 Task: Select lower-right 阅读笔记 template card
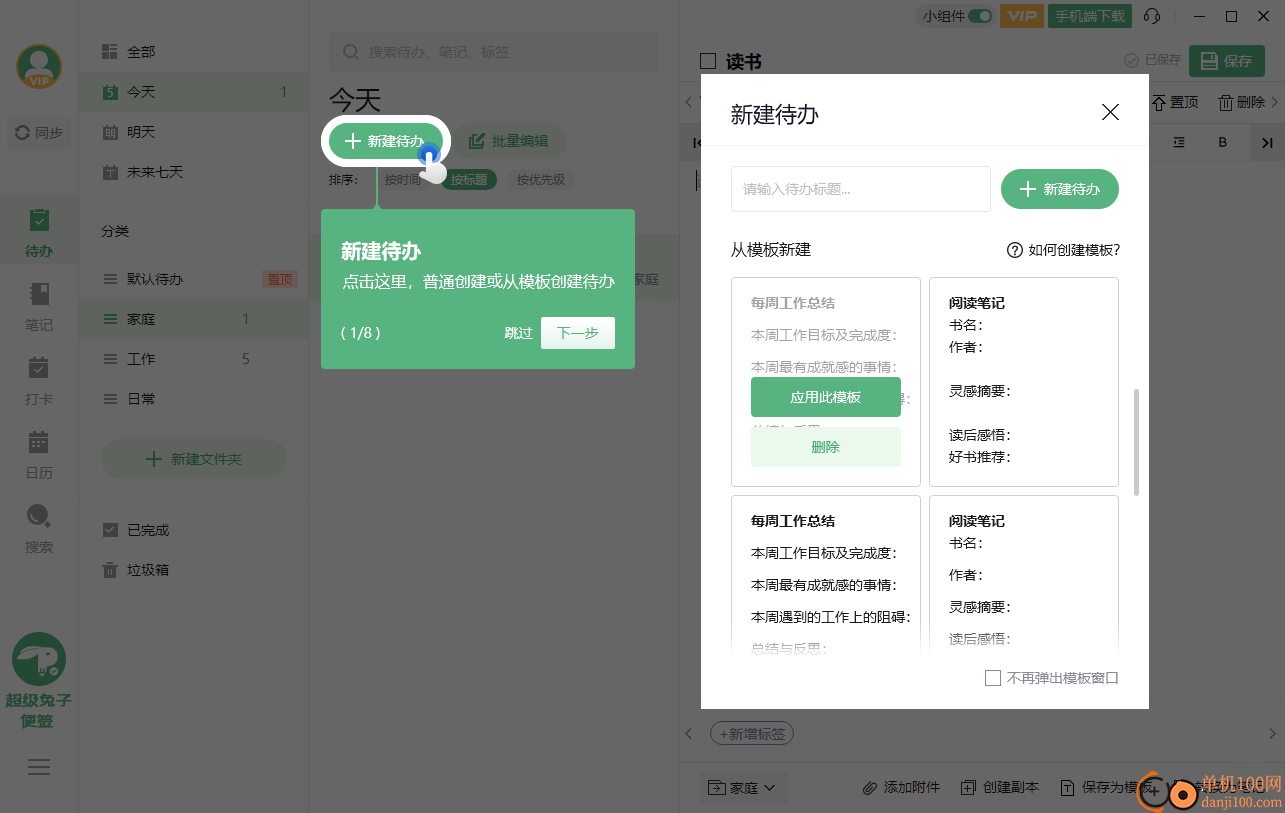point(1024,575)
